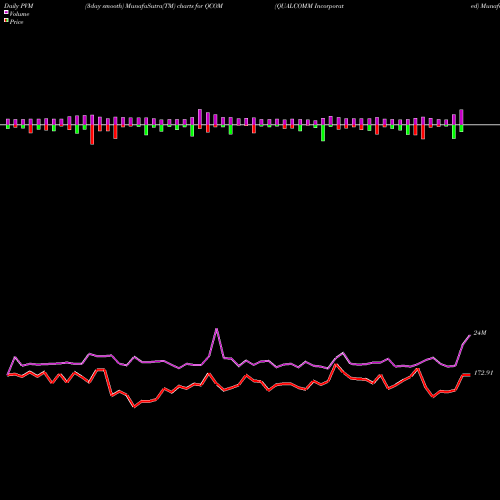Click the '(QUALCOMM Incorporat' heading text
500x500 pixels.
(x=309, y=6)
